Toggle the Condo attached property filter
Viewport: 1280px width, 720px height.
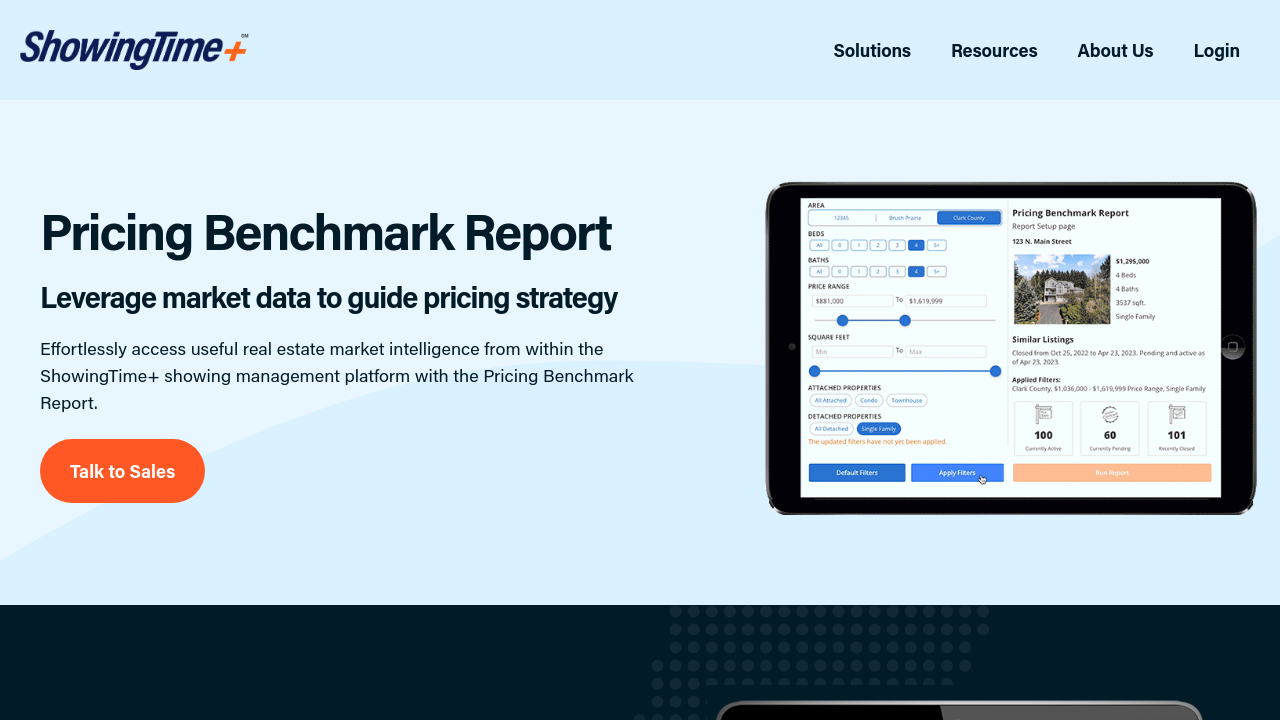tap(868, 400)
